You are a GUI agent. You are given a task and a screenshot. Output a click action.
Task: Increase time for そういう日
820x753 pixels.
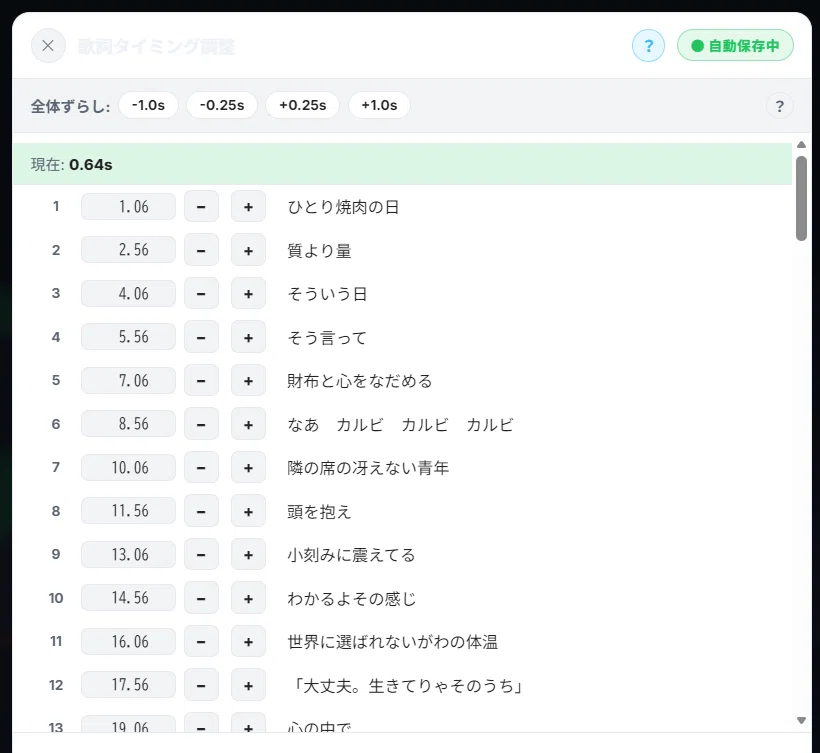tap(248, 294)
